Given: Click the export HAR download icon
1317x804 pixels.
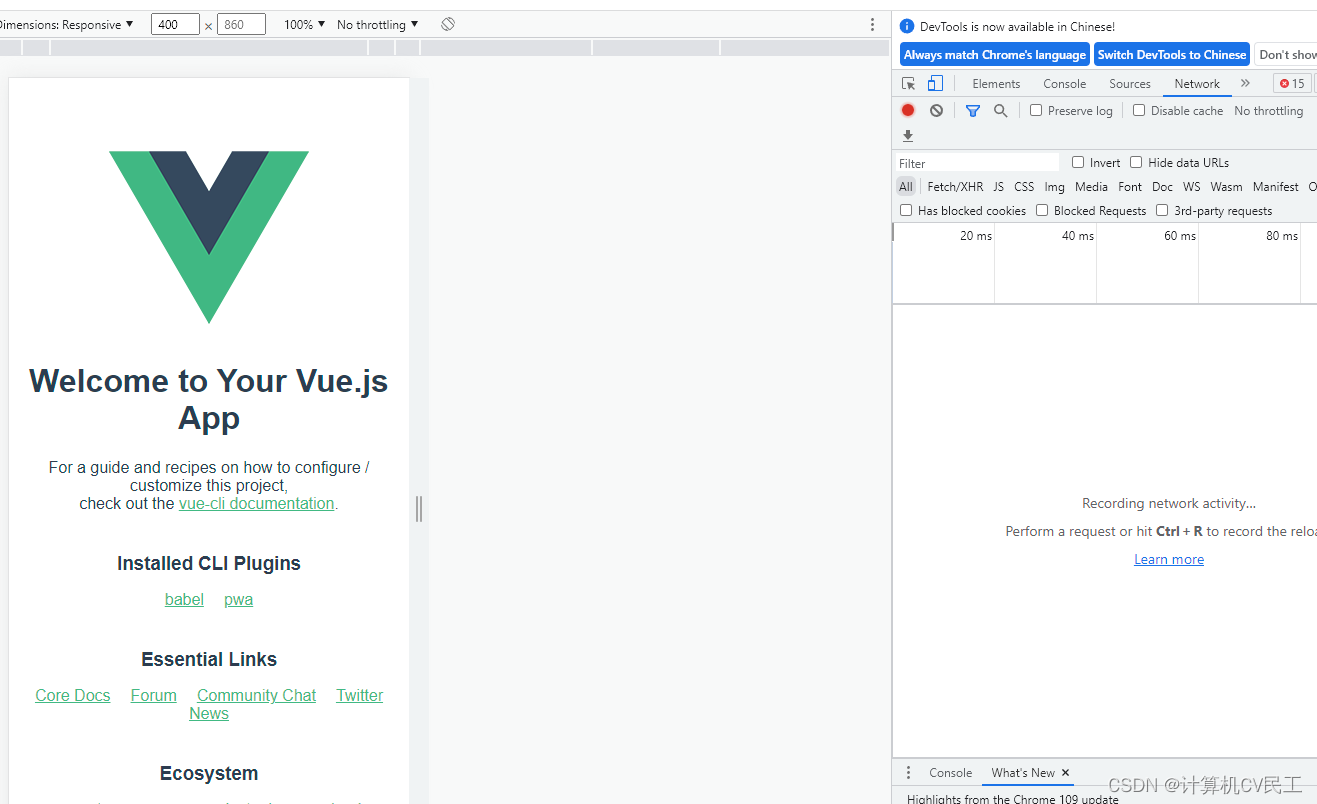Looking at the screenshot, I should point(908,136).
